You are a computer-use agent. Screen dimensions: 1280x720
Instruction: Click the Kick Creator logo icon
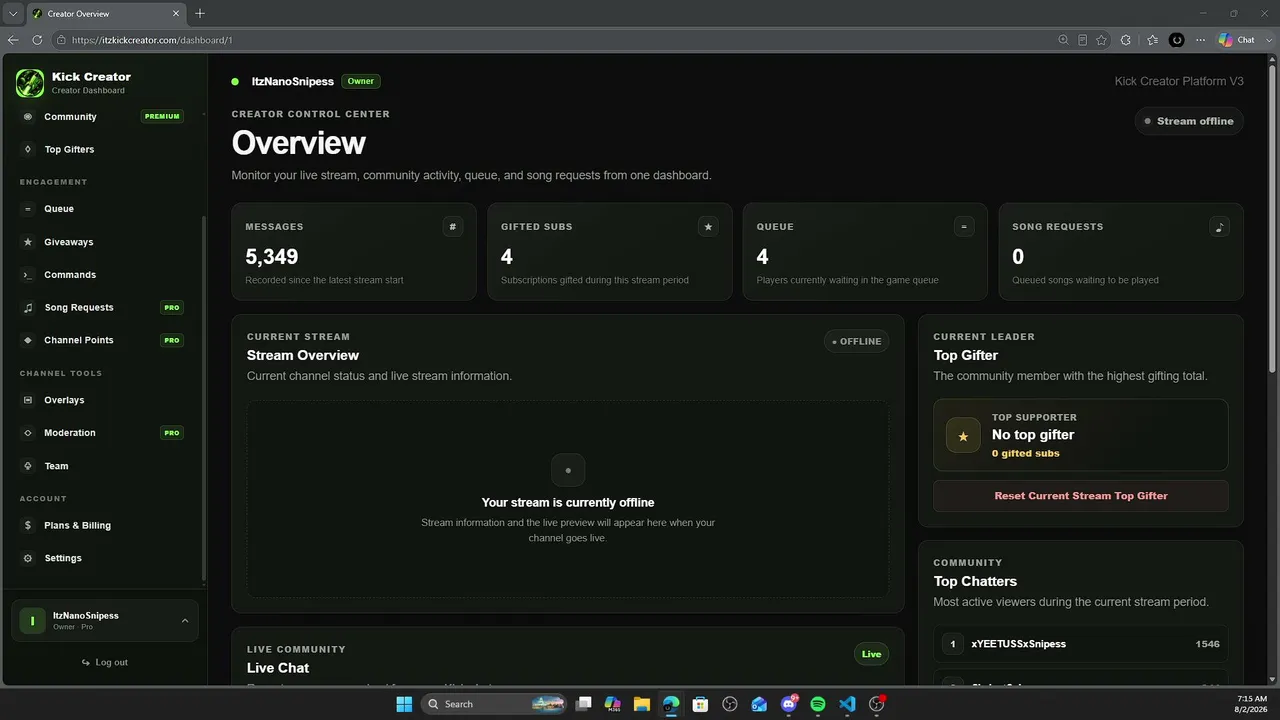(30, 83)
